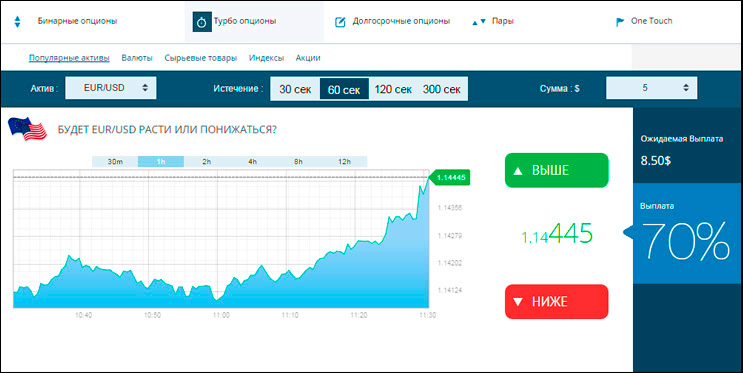Set expiry to 120 сек
Viewport: 743px width, 373px height.
pos(393,89)
